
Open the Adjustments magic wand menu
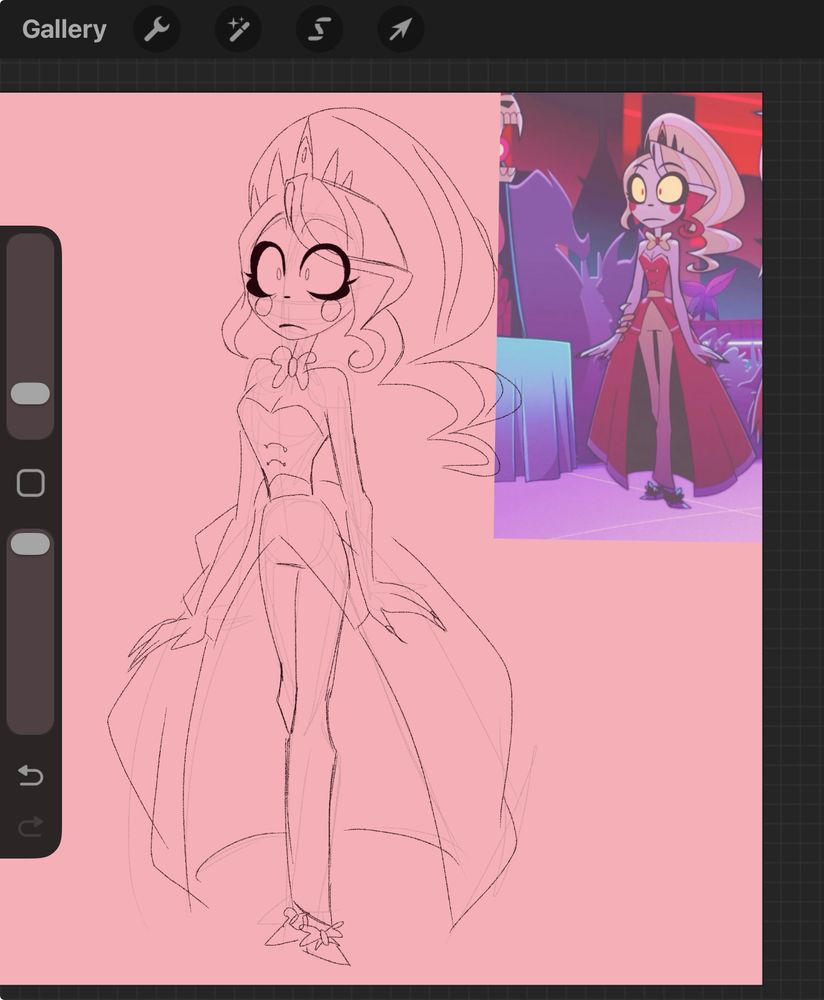click(238, 29)
